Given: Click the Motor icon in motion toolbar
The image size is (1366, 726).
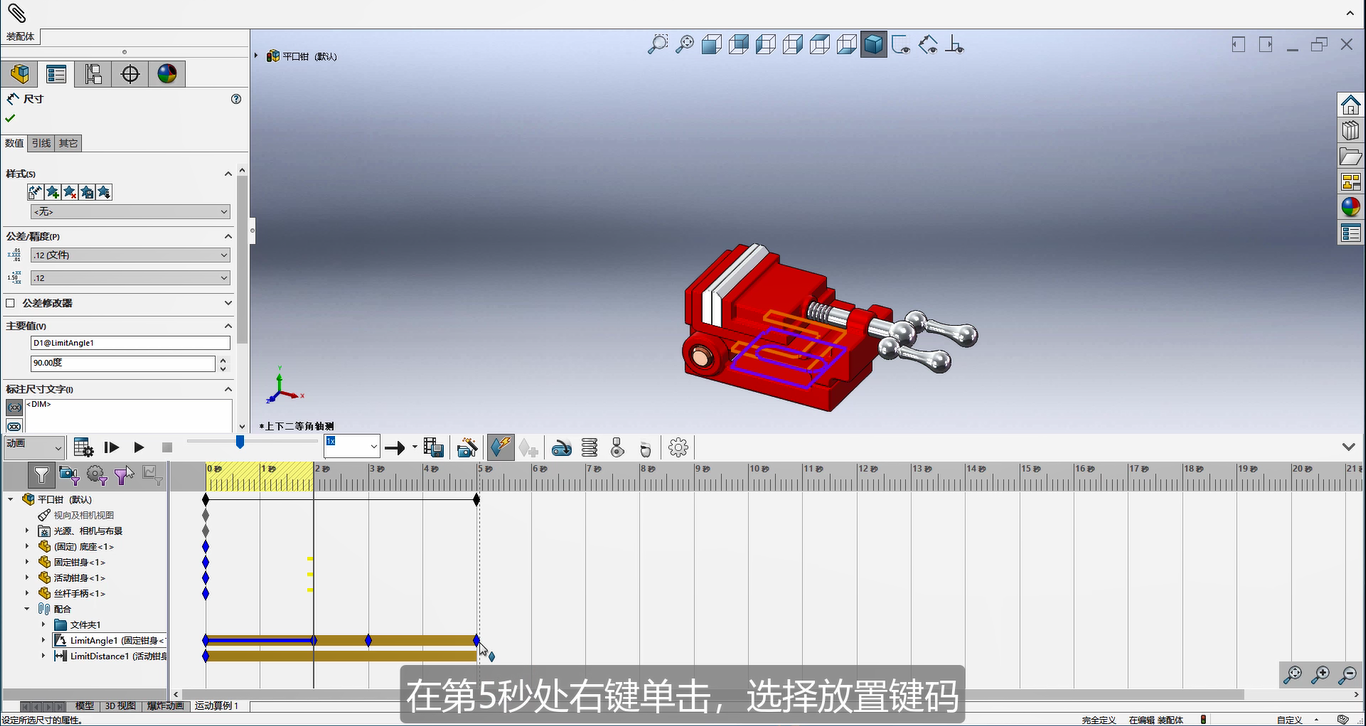Looking at the screenshot, I should click(x=562, y=447).
